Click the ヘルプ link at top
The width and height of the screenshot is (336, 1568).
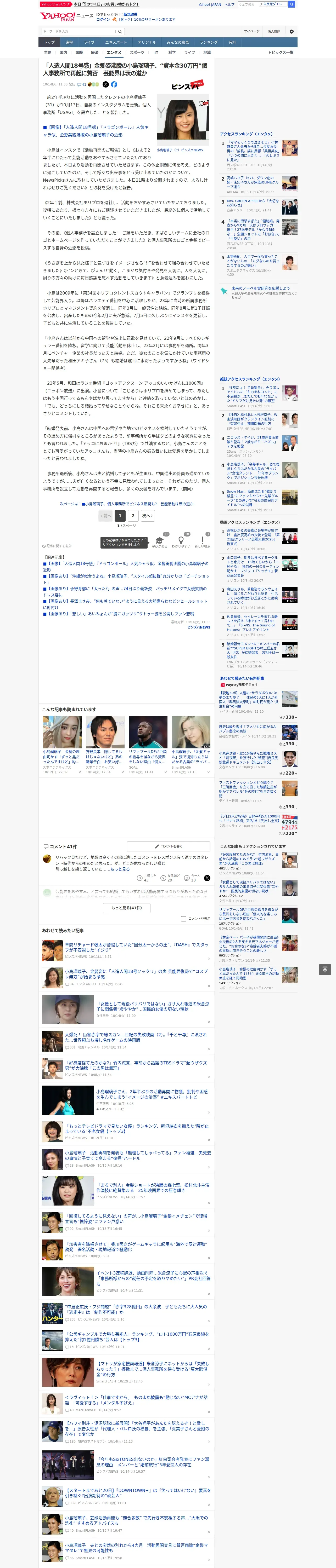point(229,4)
